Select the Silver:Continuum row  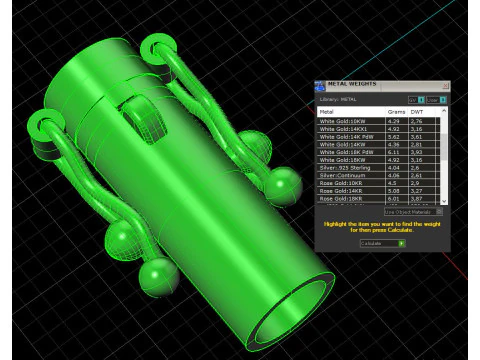378,175
